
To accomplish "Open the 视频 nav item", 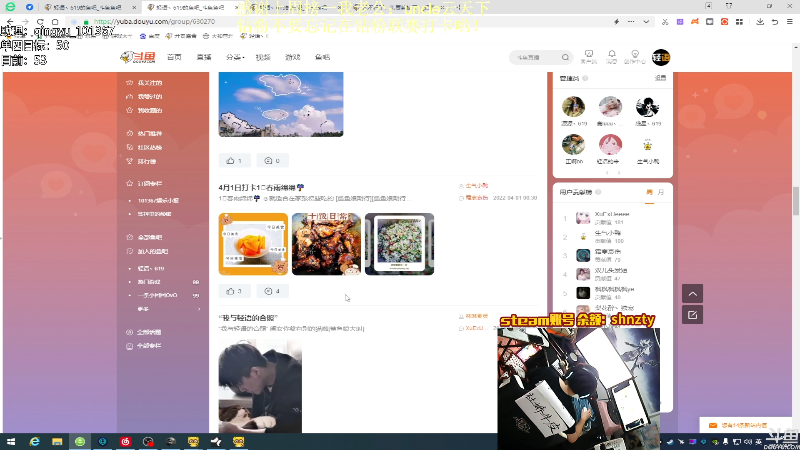I will [x=263, y=57].
